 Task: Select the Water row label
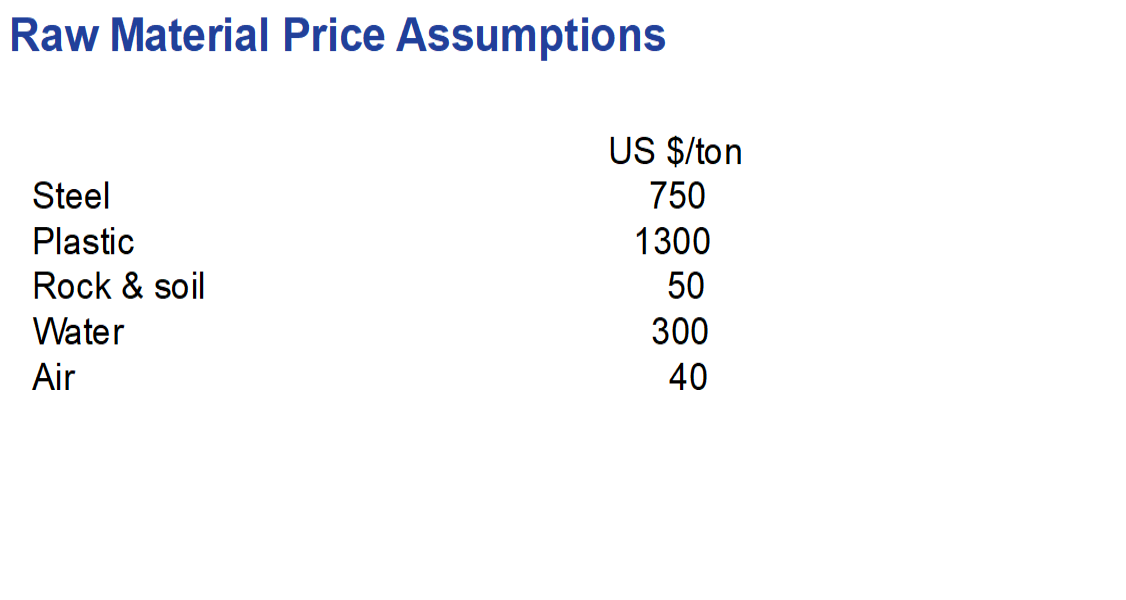point(78,332)
